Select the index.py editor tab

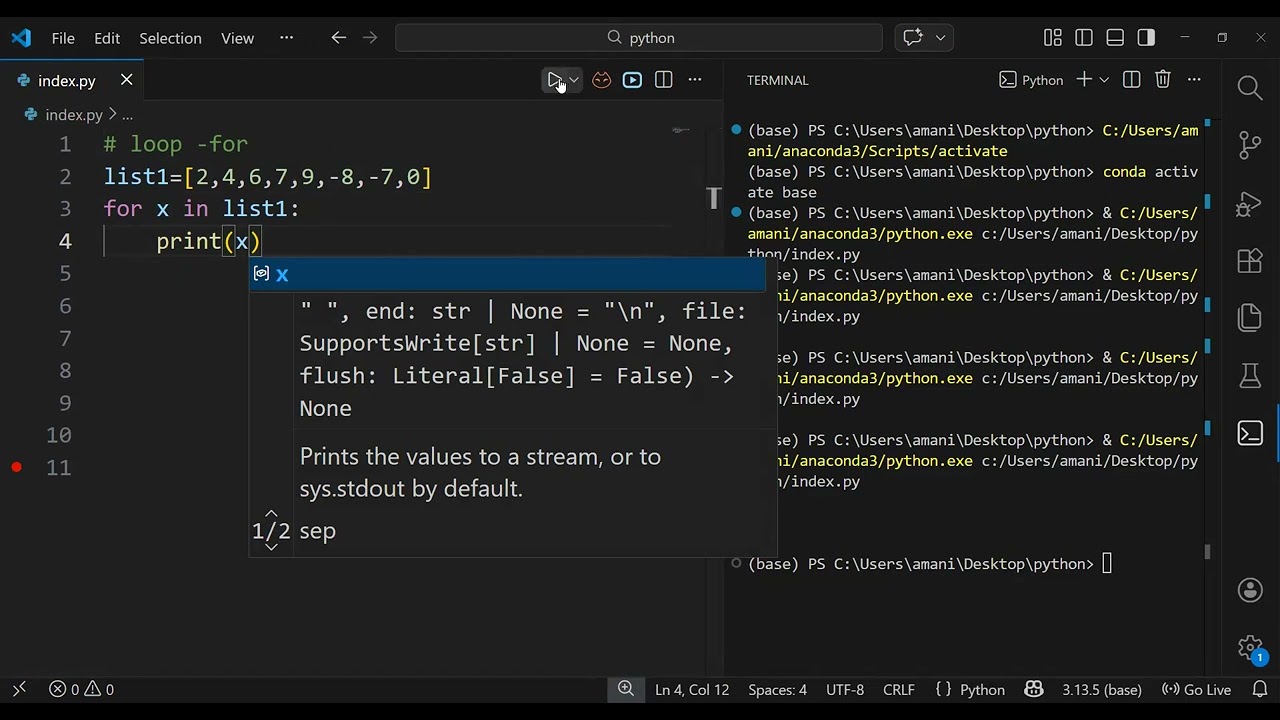67,81
